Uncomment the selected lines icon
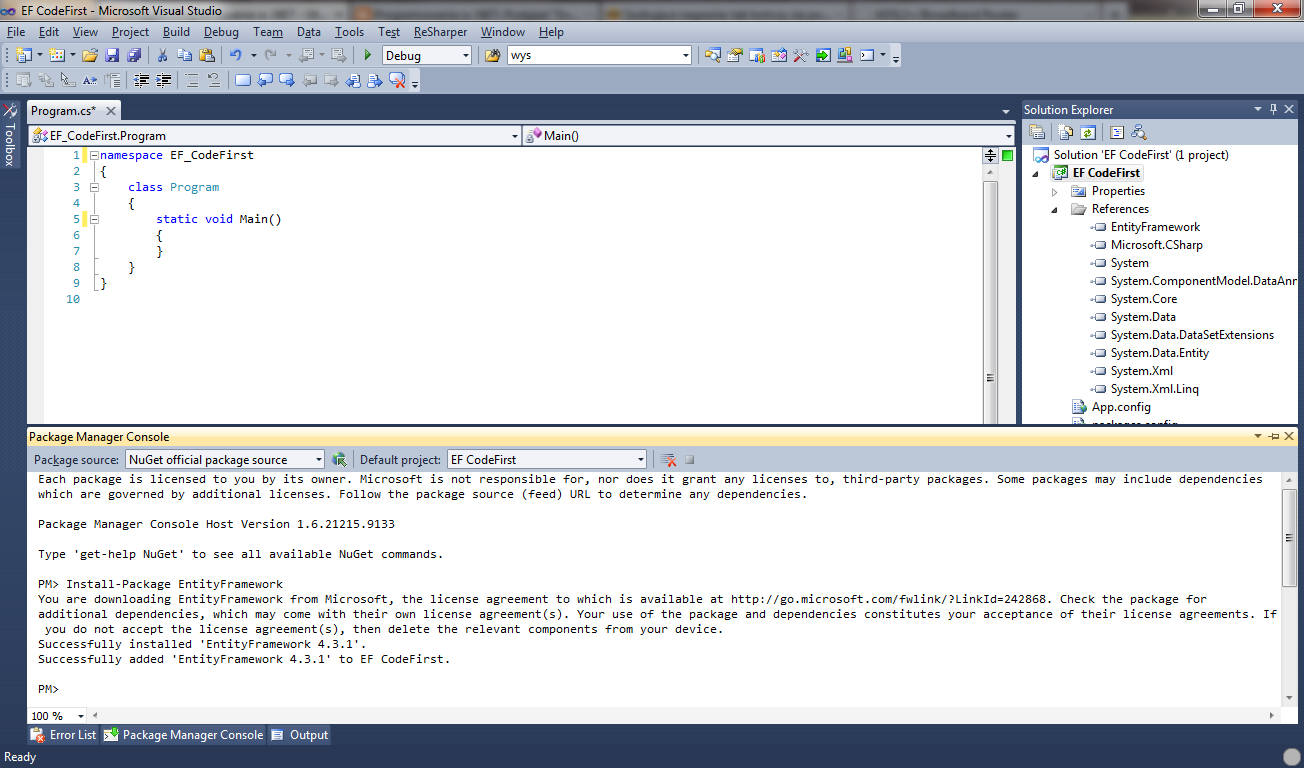Viewport: 1304px width, 768px height. [x=212, y=80]
